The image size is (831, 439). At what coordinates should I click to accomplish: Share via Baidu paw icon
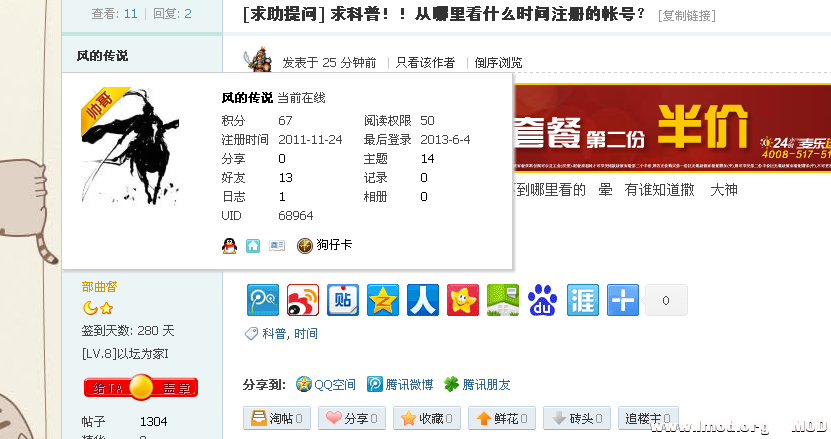(543, 300)
